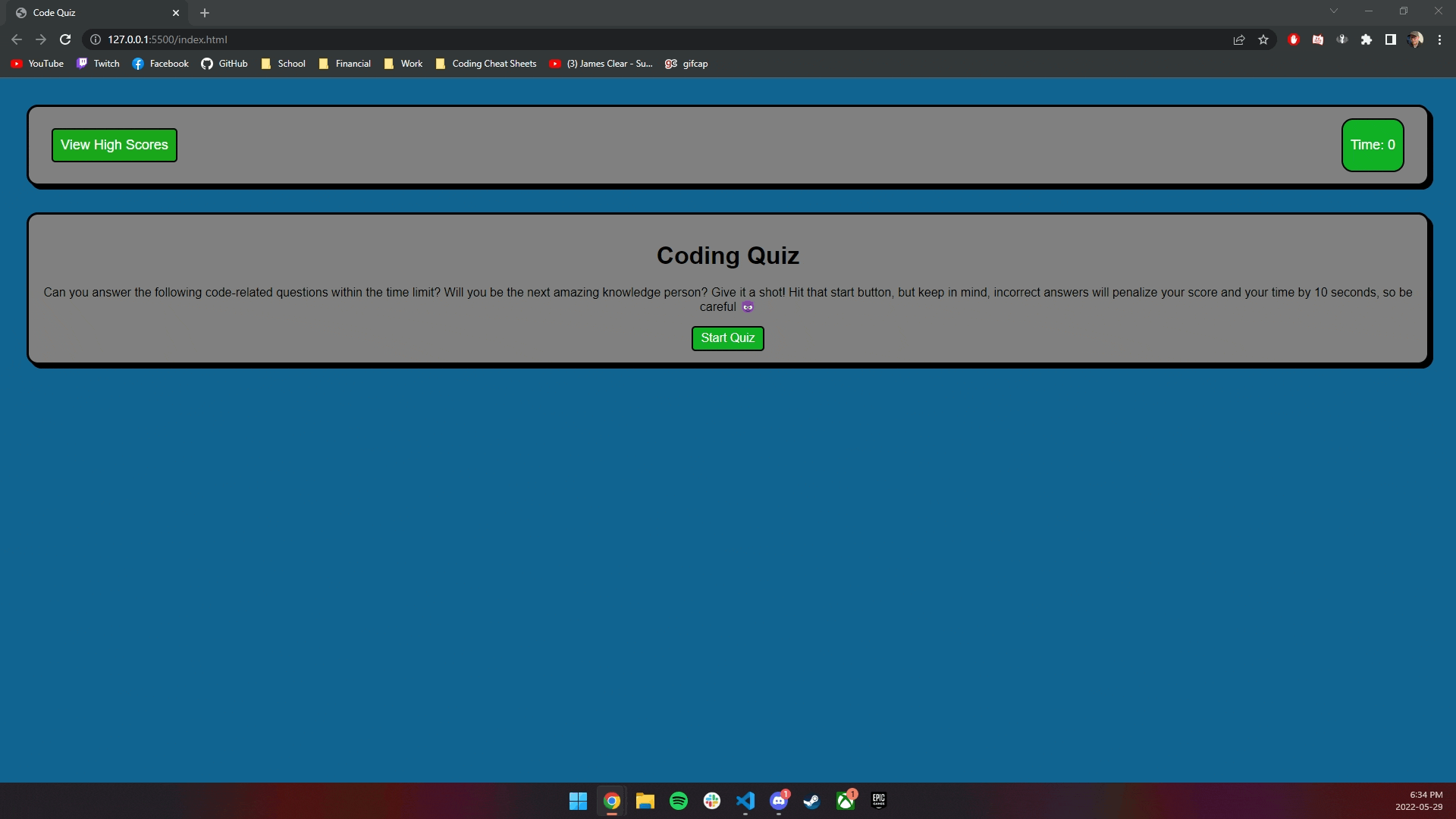
Task: Launch Spotify from the taskbar
Action: [679, 801]
